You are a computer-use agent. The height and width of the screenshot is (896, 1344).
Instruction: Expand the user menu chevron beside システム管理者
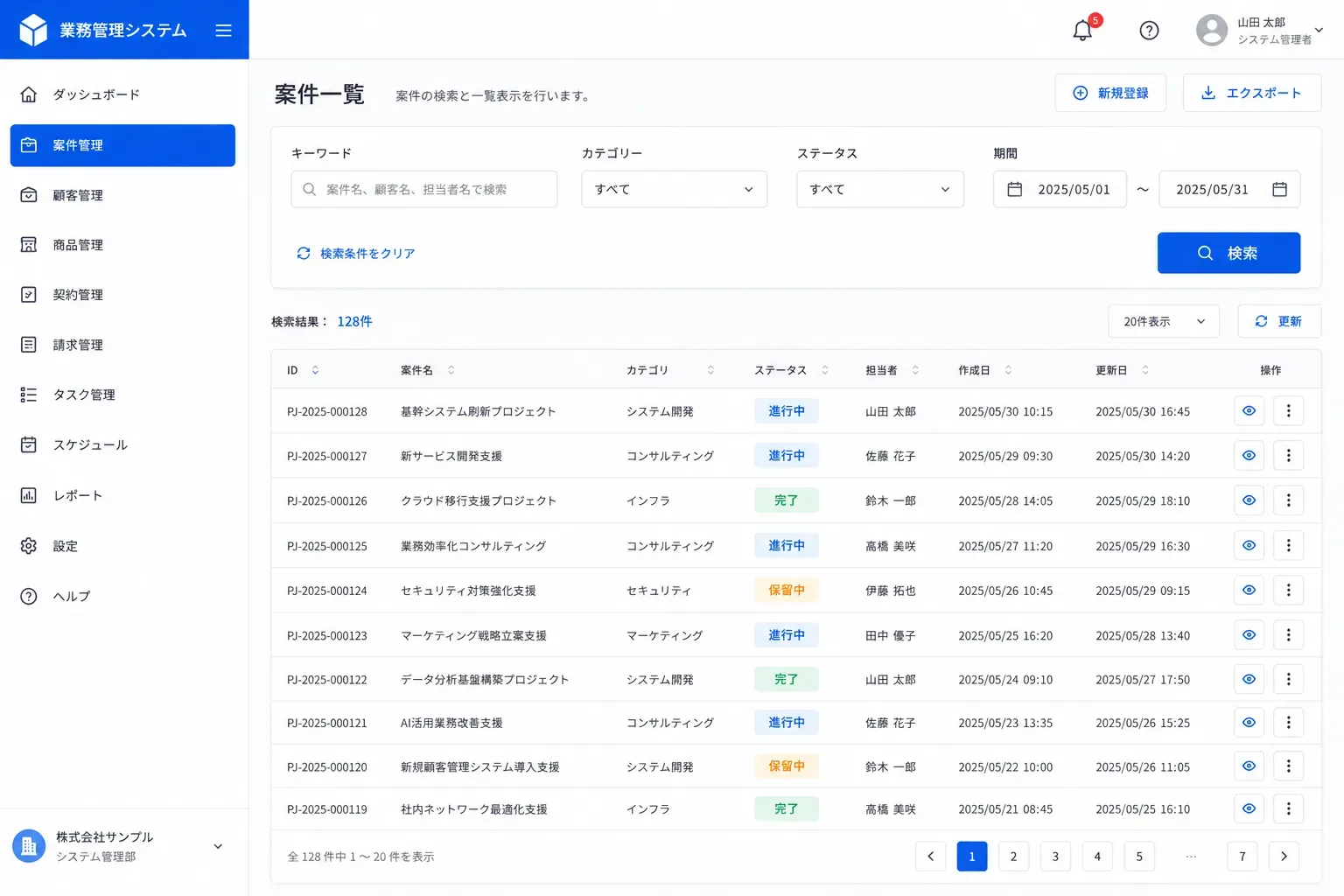click(1319, 31)
